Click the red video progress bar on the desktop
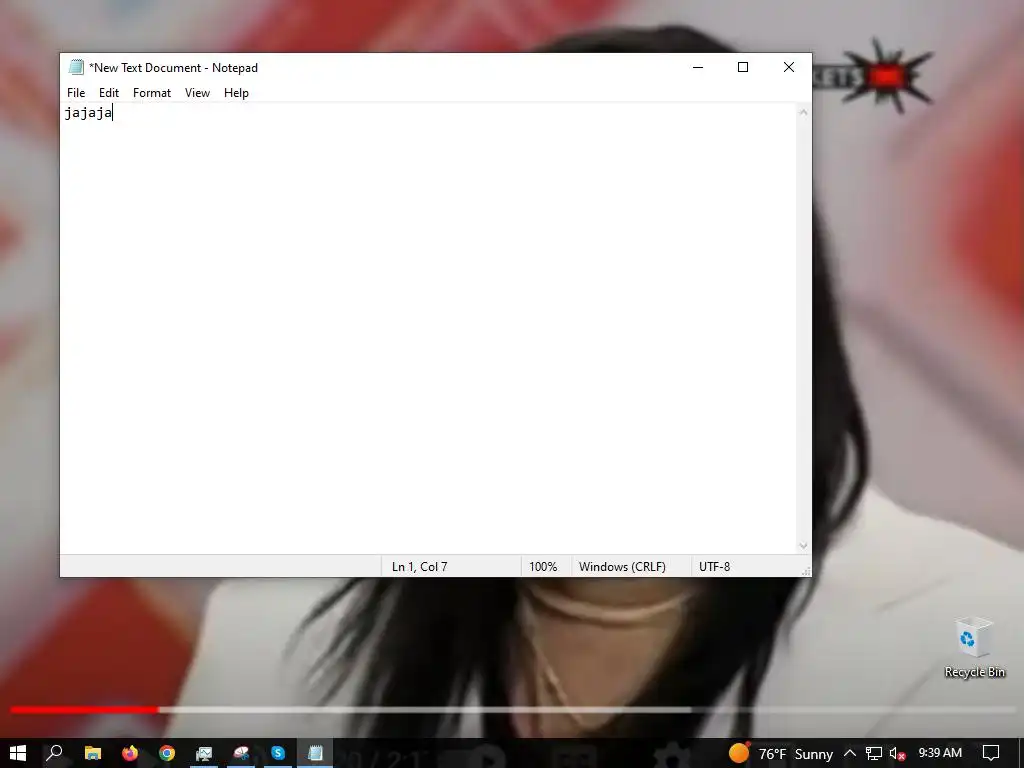The height and width of the screenshot is (768, 1024). (x=84, y=709)
